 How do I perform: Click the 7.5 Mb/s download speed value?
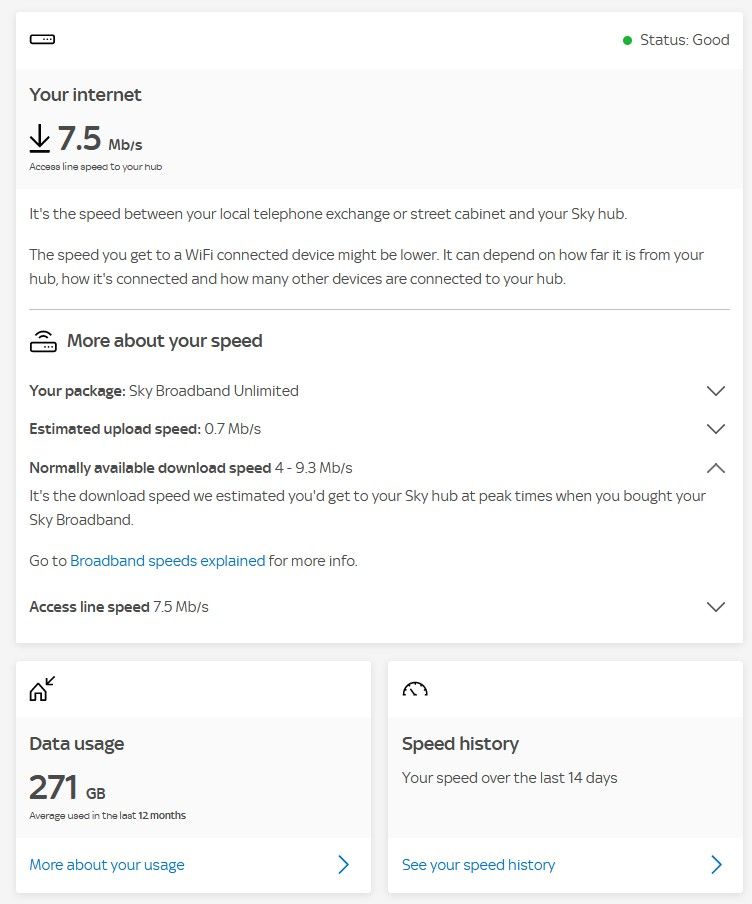pos(99,139)
